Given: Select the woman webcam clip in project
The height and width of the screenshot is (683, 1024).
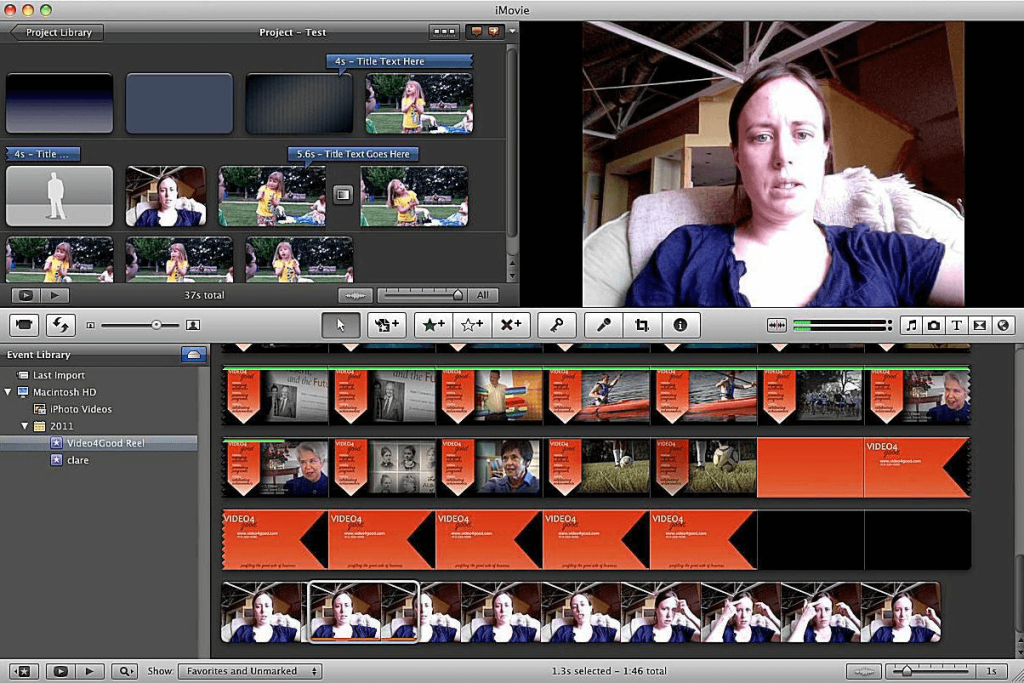Looking at the screenshot, I should [x=166, y=196].
